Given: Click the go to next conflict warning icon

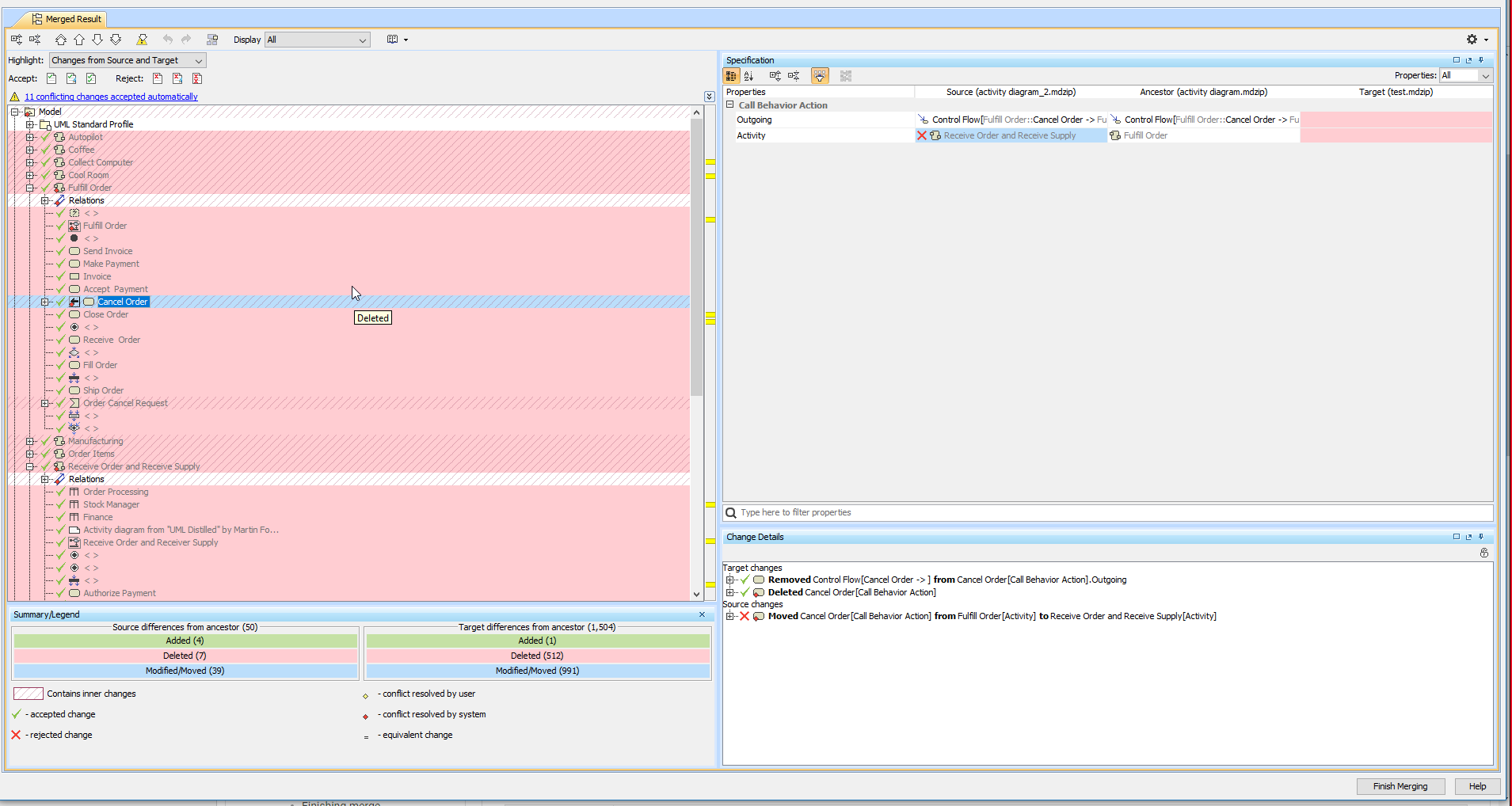Looking at the screenshot, I should [142, 40].
